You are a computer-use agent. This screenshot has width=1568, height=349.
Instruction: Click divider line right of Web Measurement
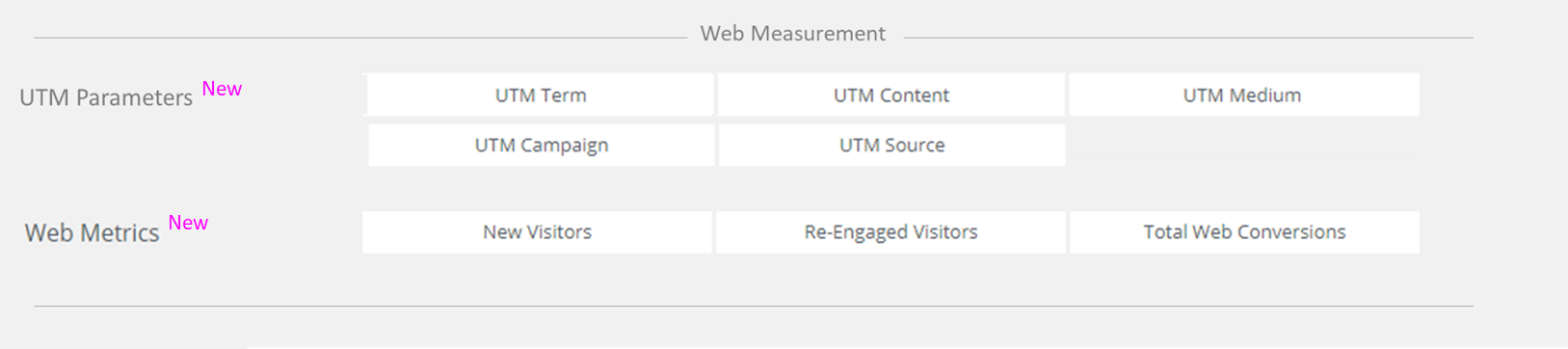(x=1188, y=39)
